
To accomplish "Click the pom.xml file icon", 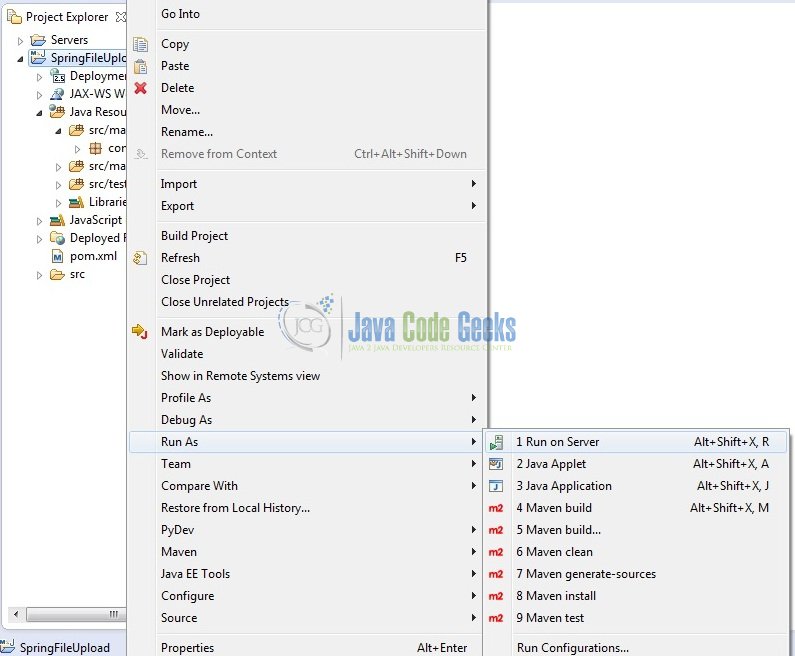I will pyautogui.click(x=57, y=257).
